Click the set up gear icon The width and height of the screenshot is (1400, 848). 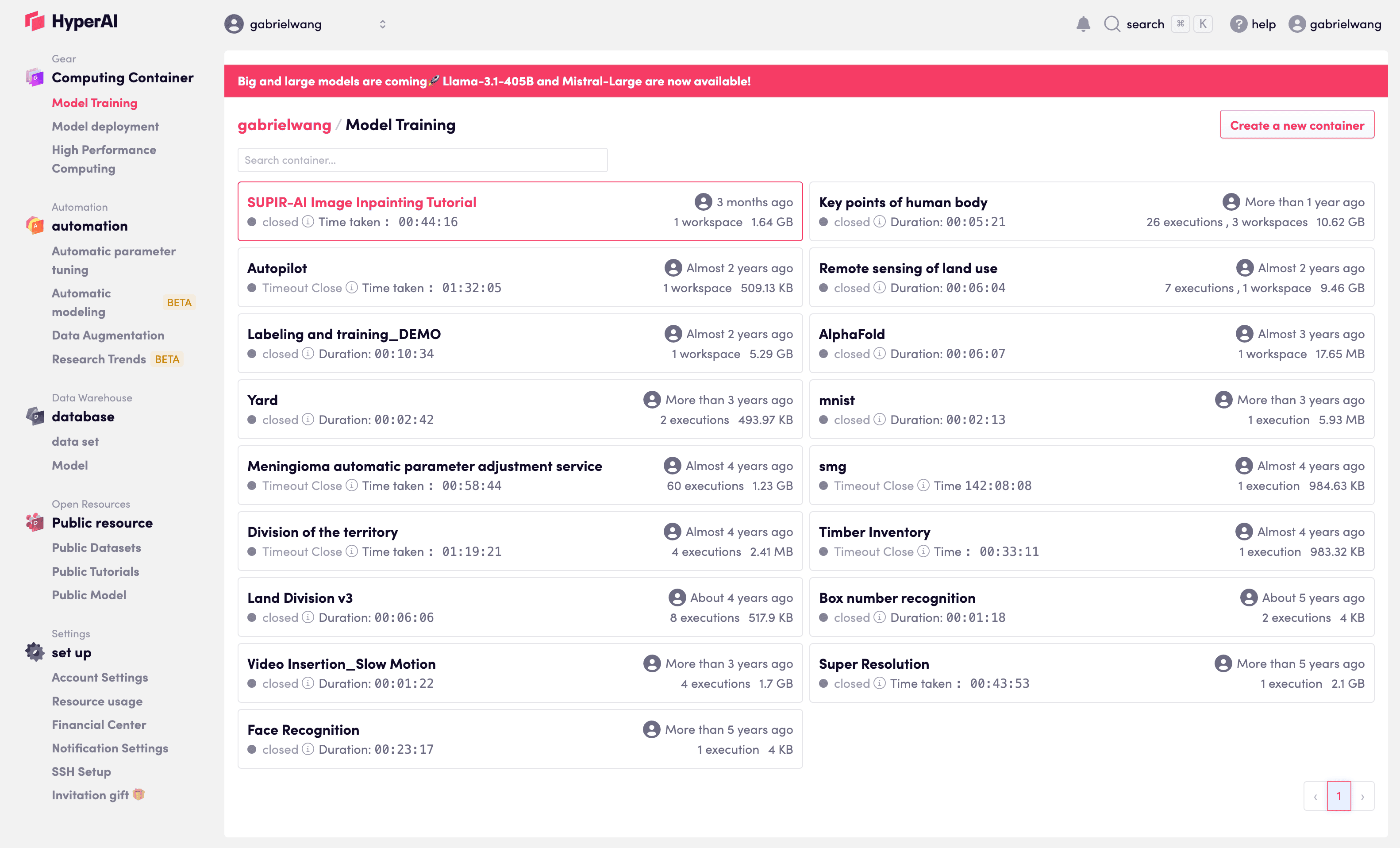tap(35, 652)
